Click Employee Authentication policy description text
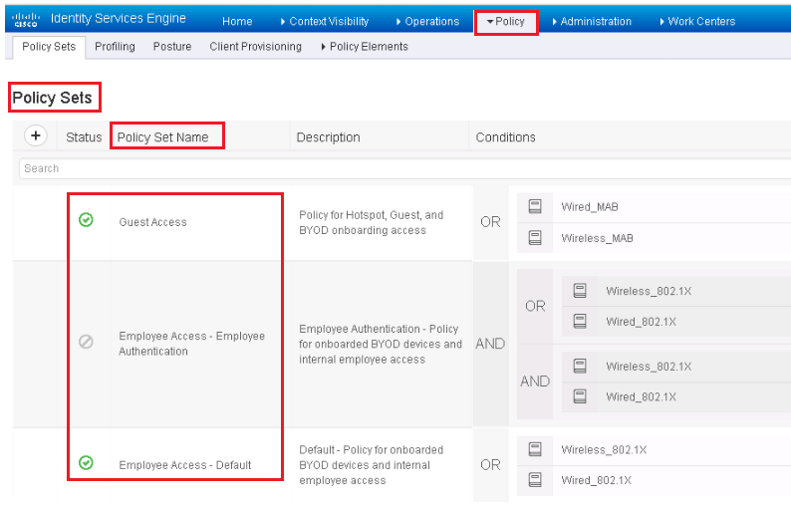The height and width of the screenshot is (509, 791). point(380,344)
